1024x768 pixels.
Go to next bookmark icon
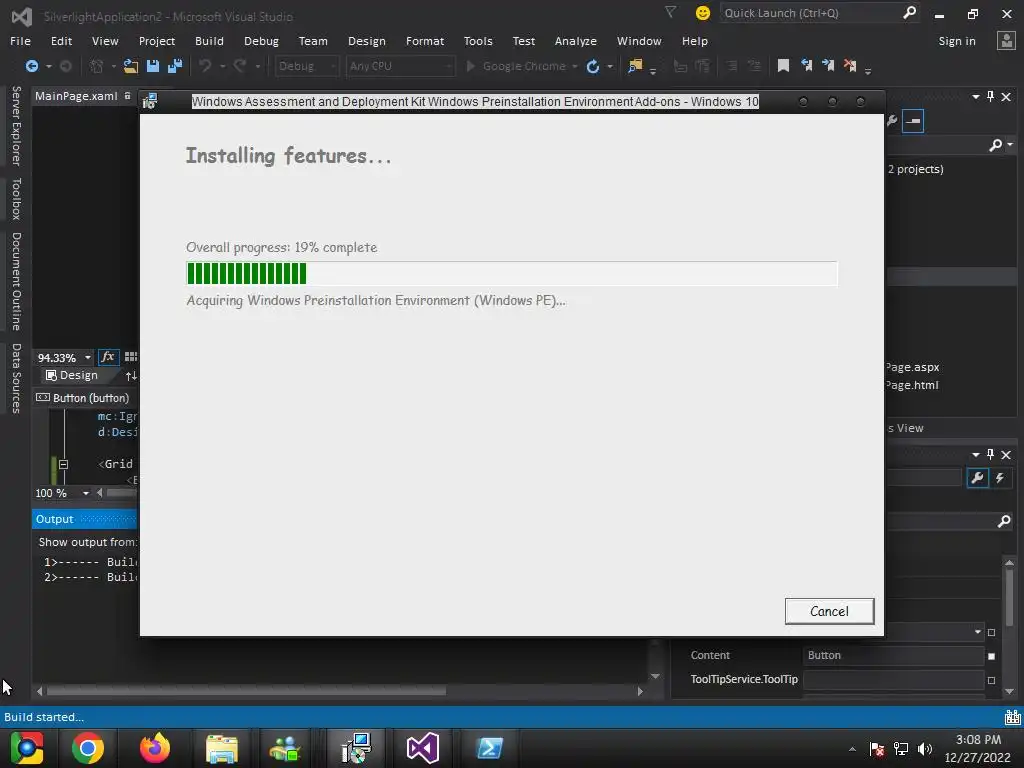point(828,65)
